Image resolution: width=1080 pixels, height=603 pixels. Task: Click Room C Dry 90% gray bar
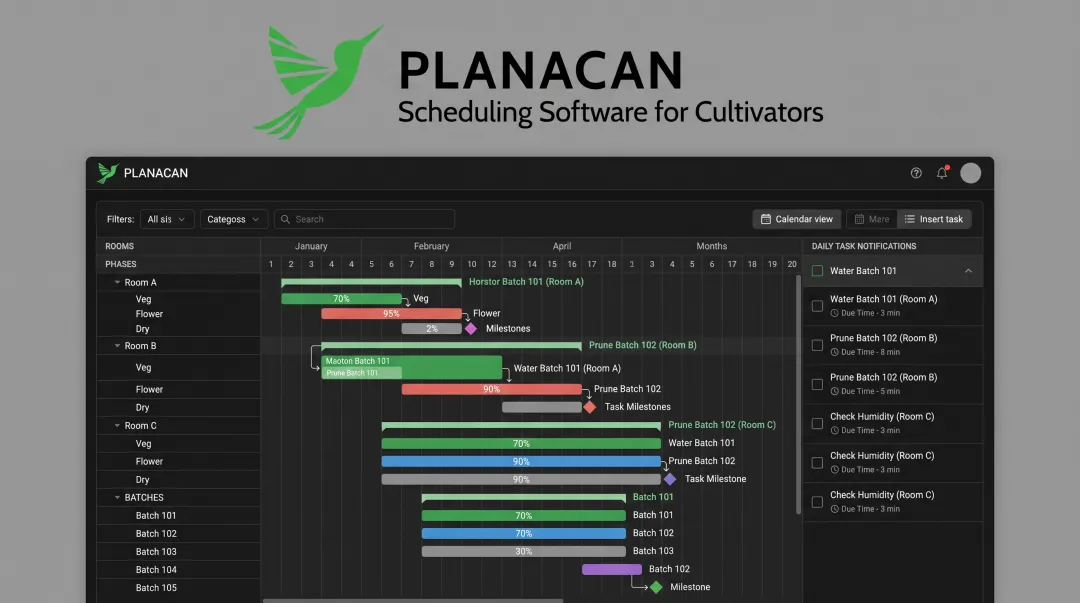point(521,480)
